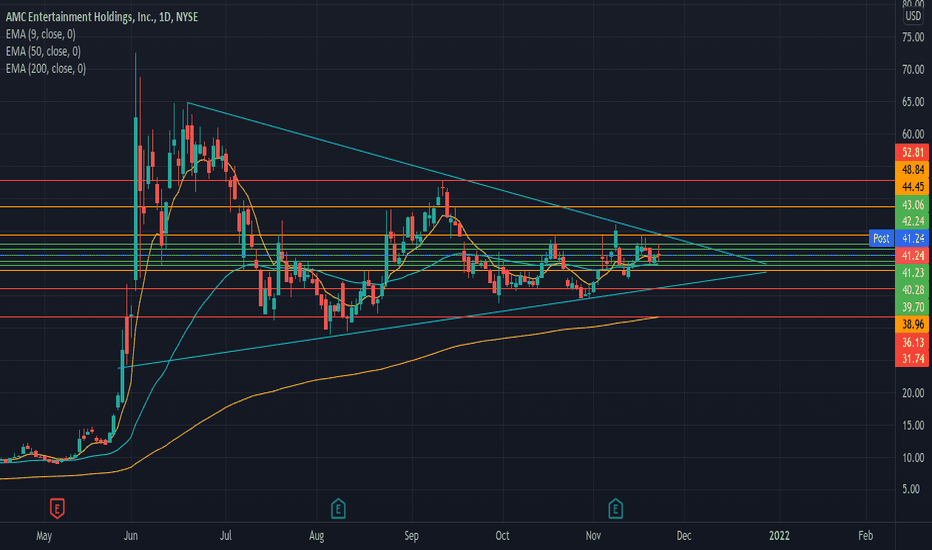Click the 41.23 green price label
This screenshot has height=550, width=932.
[912, 272]
